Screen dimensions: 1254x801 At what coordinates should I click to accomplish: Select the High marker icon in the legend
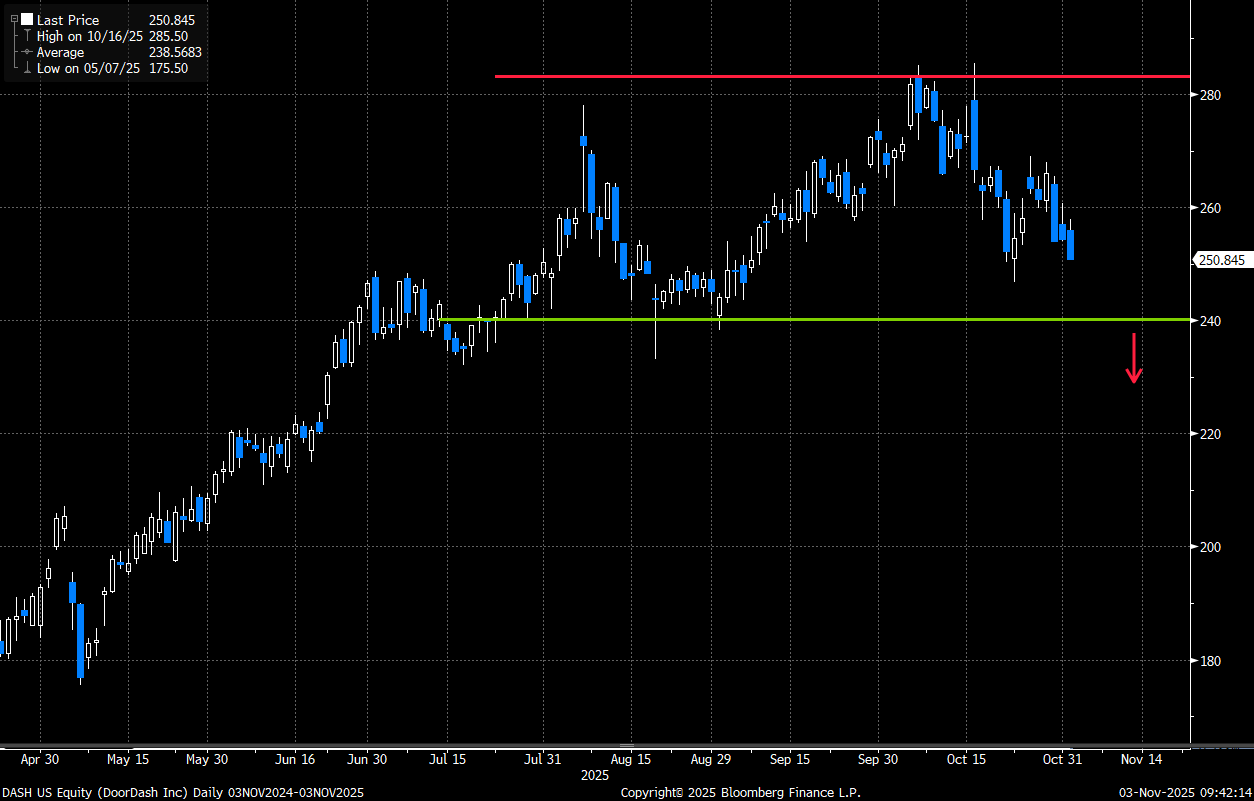[27, 36]
